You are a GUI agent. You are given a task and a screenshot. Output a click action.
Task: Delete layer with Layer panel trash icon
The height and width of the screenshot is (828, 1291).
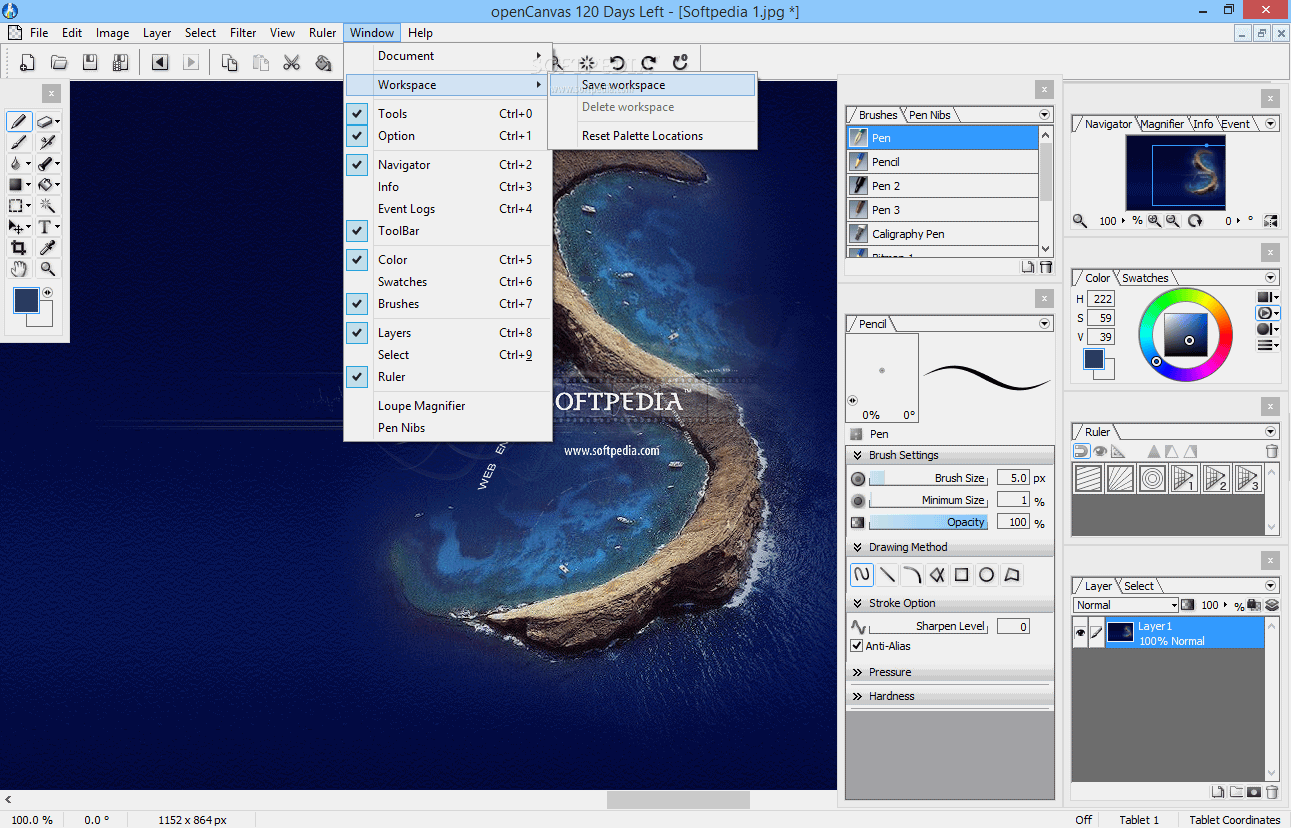(1272, 792)
